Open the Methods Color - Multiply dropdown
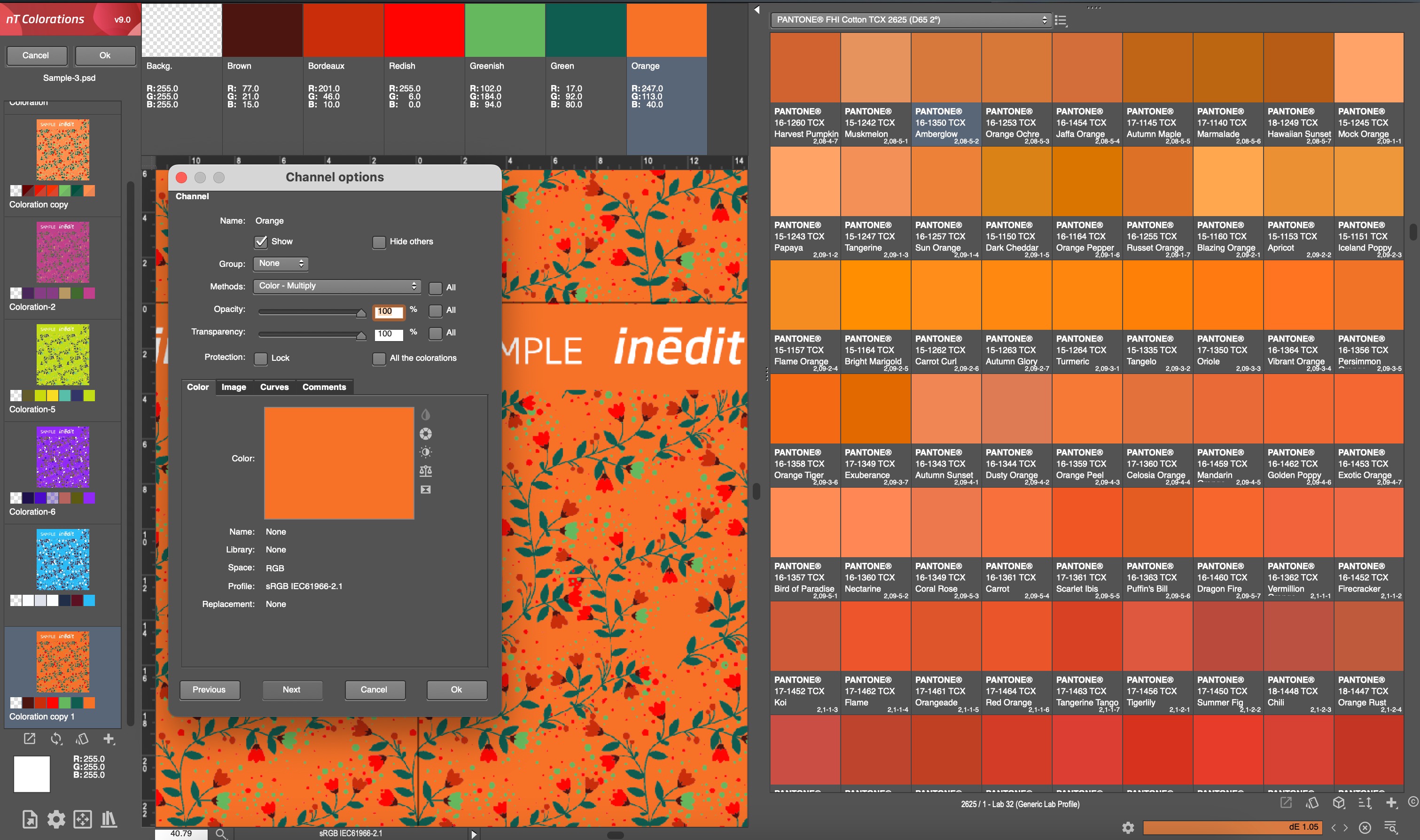Image resolution: width=1420 pixels, height=840 pixels. tap(337, 287)
